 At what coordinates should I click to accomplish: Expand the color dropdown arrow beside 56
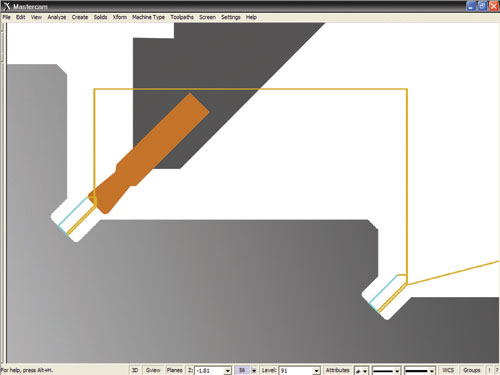254,371
